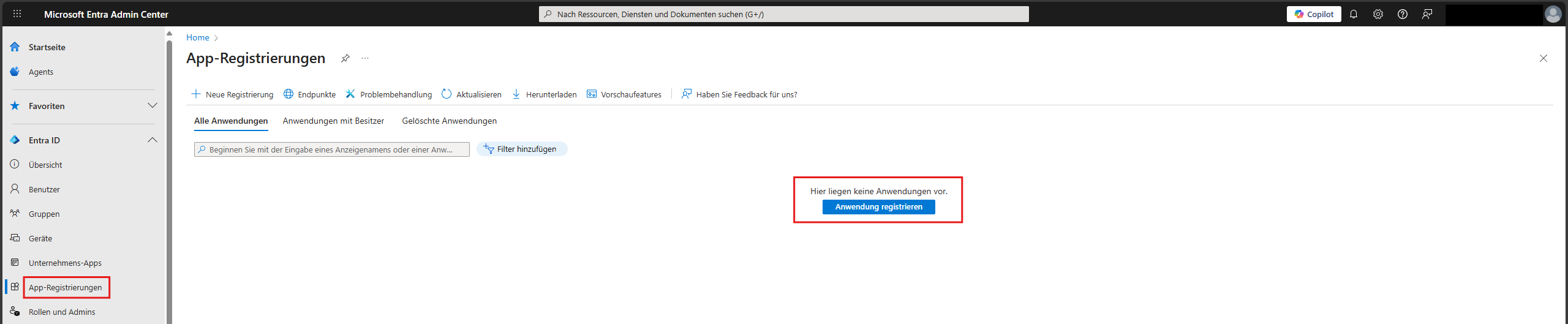Image resolution: width=1568 pixels, height=324 pixels.
Task: Click the Geräte devices icon
Action: [15, 238]
